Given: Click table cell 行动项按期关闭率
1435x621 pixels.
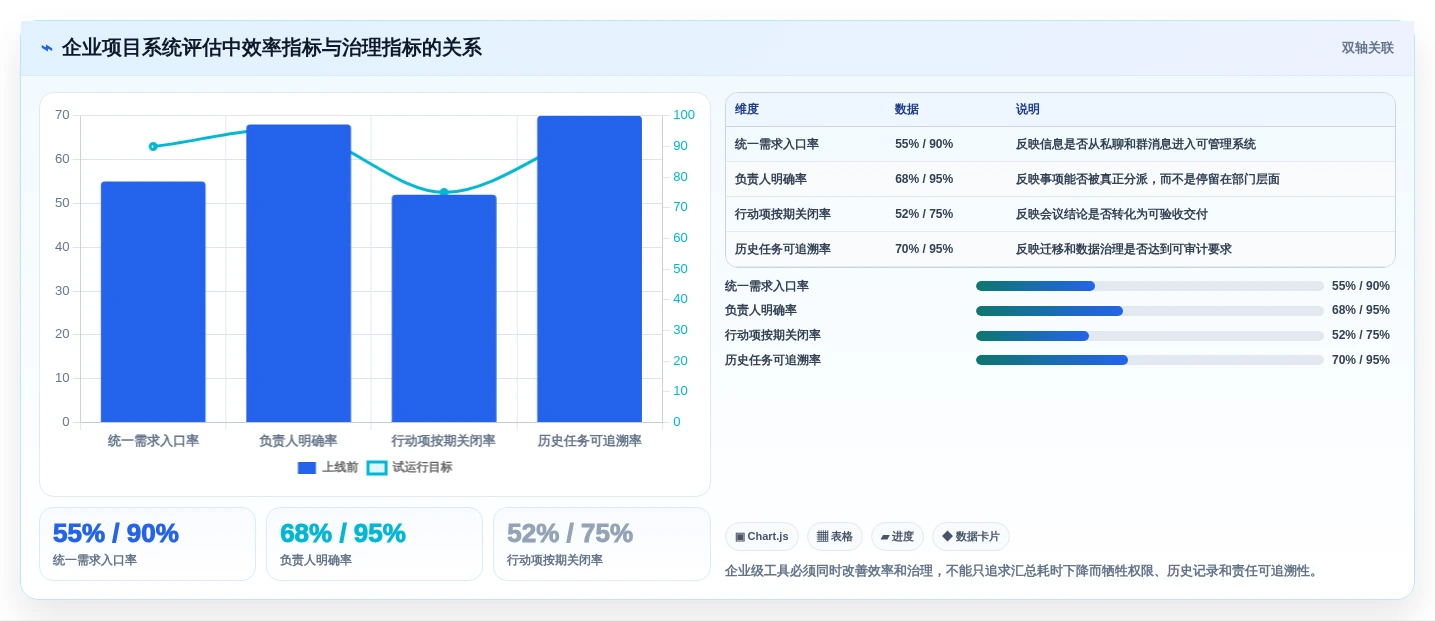Looking at the screenshot, I should click(783, 214).
